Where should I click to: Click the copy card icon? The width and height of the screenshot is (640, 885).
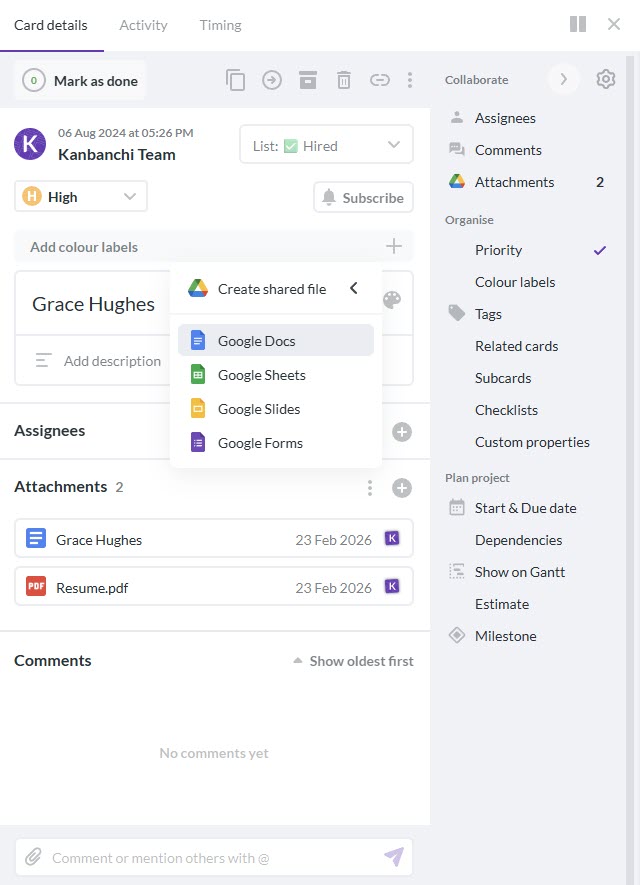(x=235, y=80)
